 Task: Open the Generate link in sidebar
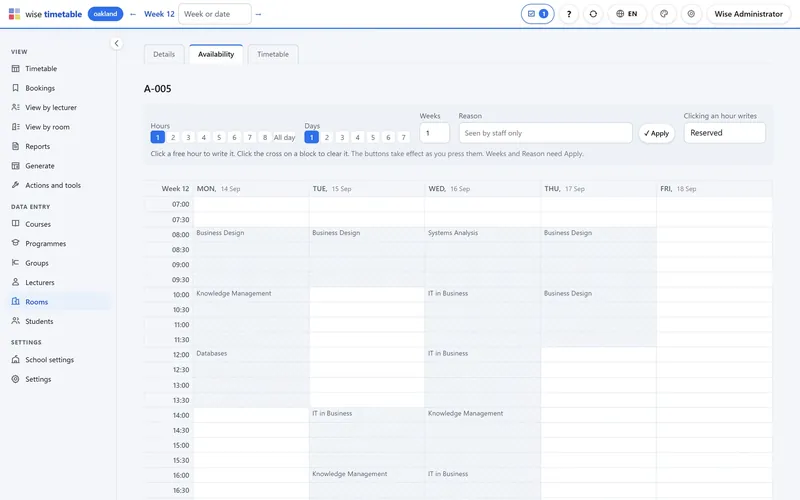coord(40,166)
